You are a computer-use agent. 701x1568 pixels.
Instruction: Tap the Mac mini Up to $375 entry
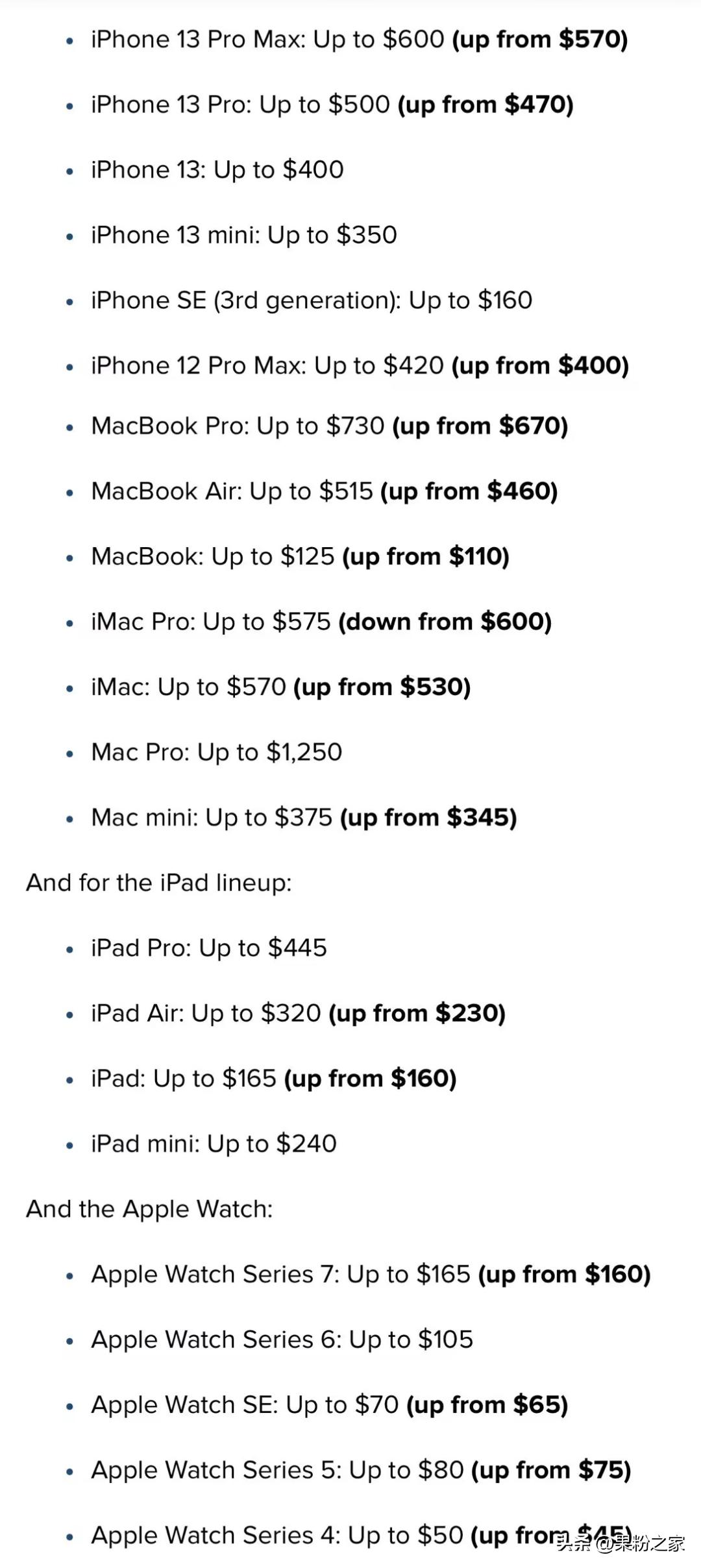tap(304, 818)
